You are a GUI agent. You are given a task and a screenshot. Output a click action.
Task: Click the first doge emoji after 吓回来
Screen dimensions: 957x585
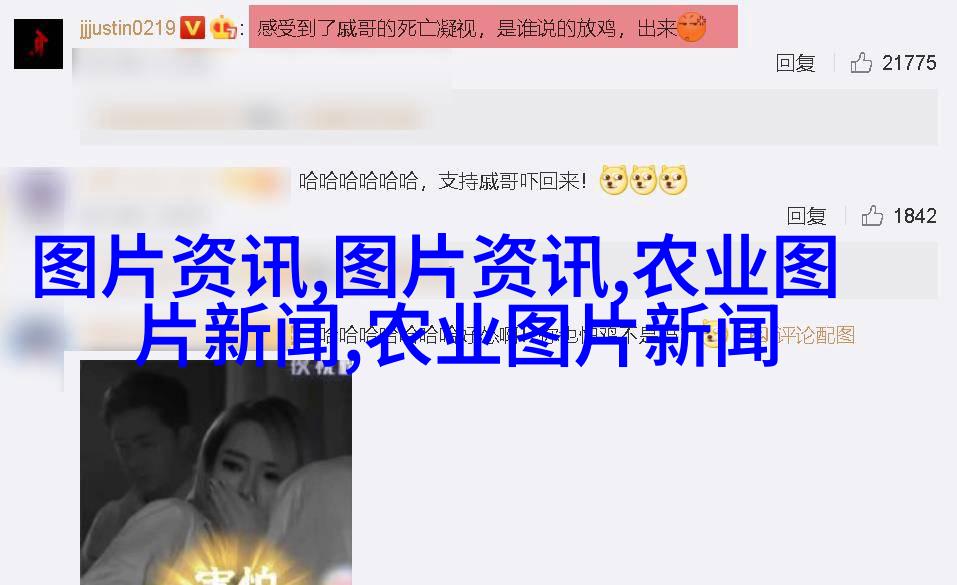pyautogui.click(x=613, y=180)
